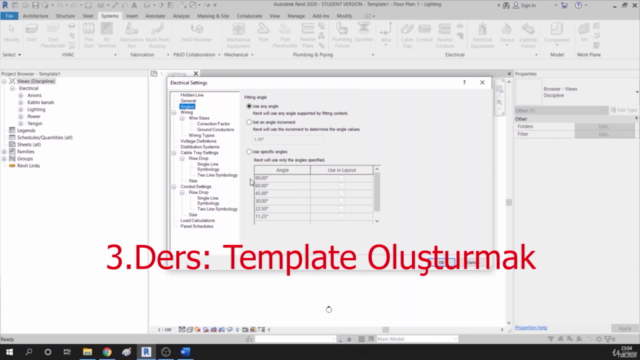Select the 'Use any angle' radio button
Viewport: 640px width, 360px height.
point(249,106)
